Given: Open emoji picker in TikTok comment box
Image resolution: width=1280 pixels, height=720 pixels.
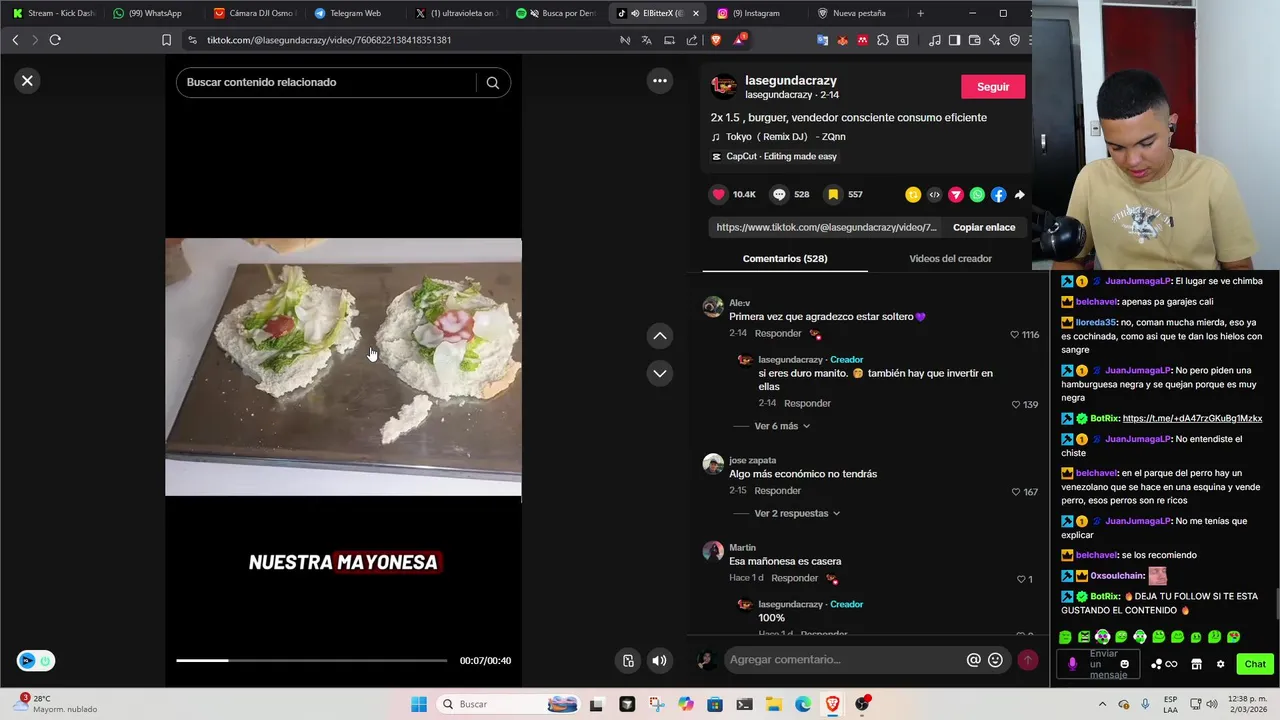Looking at the screenshot, I should click(995, 660).
